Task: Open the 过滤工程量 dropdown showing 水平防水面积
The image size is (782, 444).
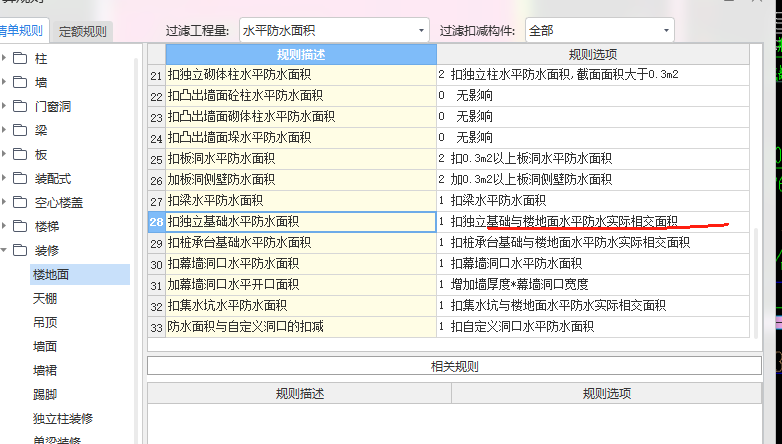Action: pyautogui.click(x=334, y=30)
